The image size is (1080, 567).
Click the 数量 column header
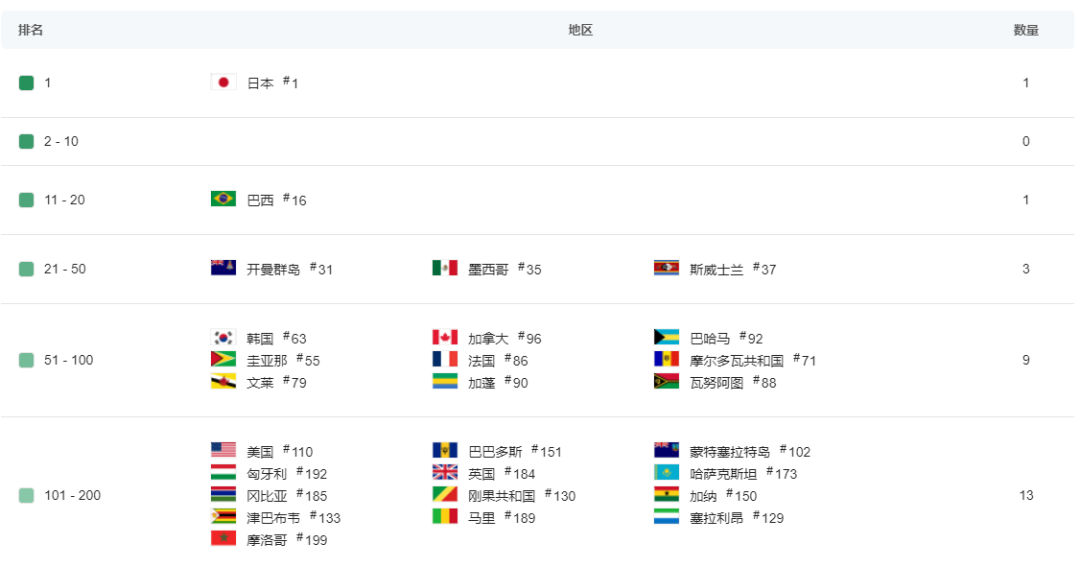point(1026,30)
